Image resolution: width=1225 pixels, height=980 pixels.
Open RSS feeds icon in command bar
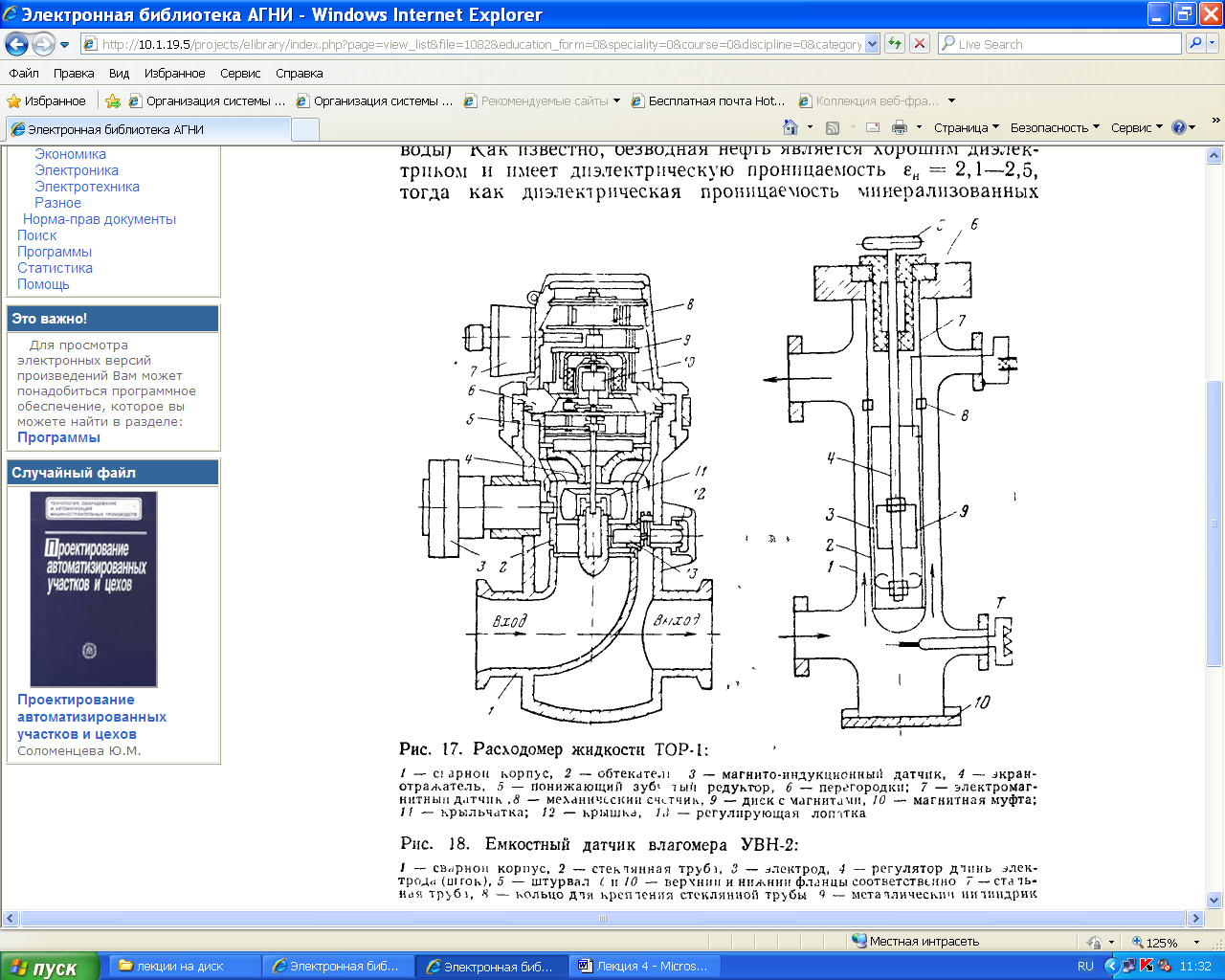[x=833, y=127]
